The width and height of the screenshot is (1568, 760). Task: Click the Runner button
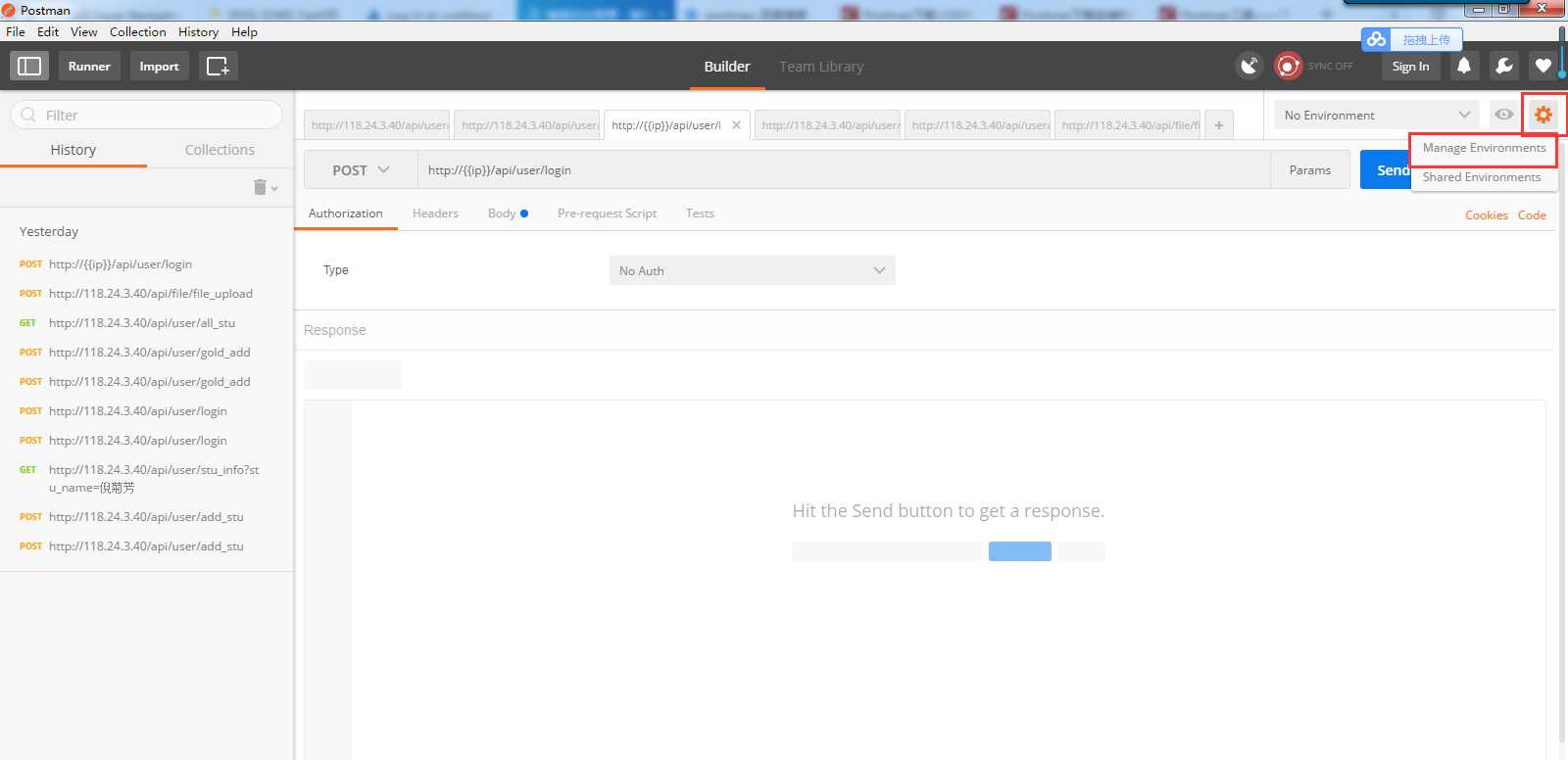89,66
